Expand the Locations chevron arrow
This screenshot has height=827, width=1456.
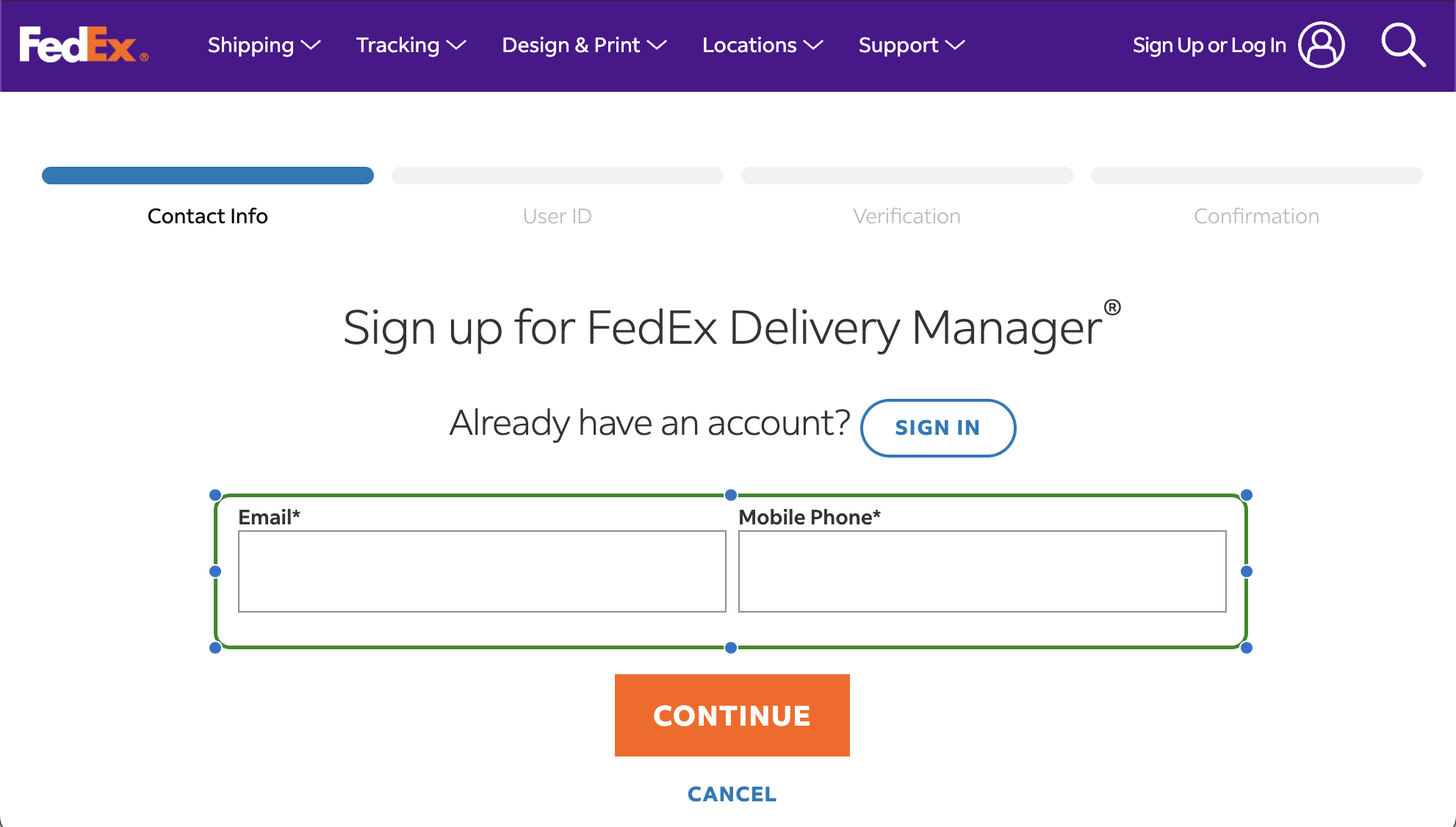point(813,46)
